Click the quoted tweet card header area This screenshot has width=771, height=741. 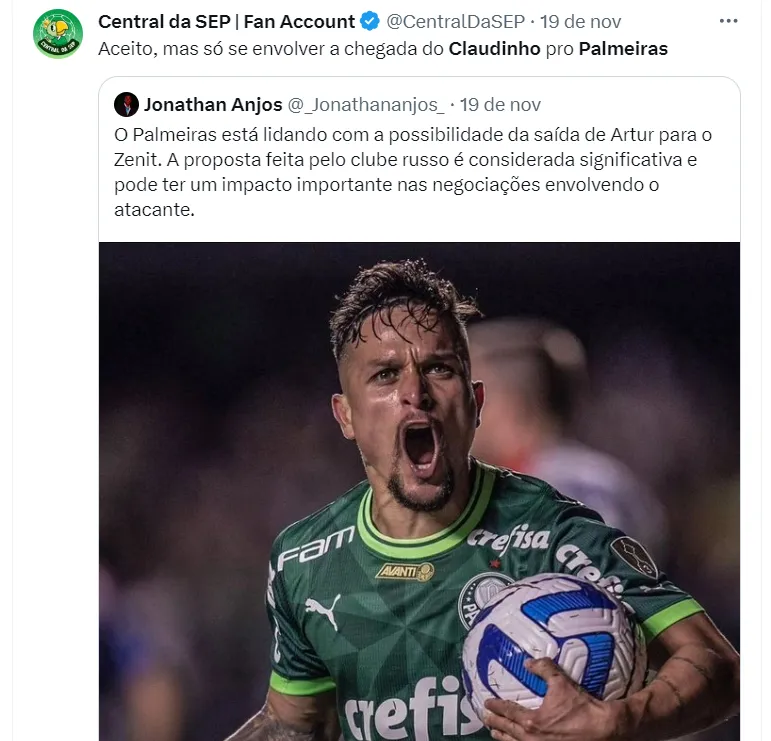point(419,105)
